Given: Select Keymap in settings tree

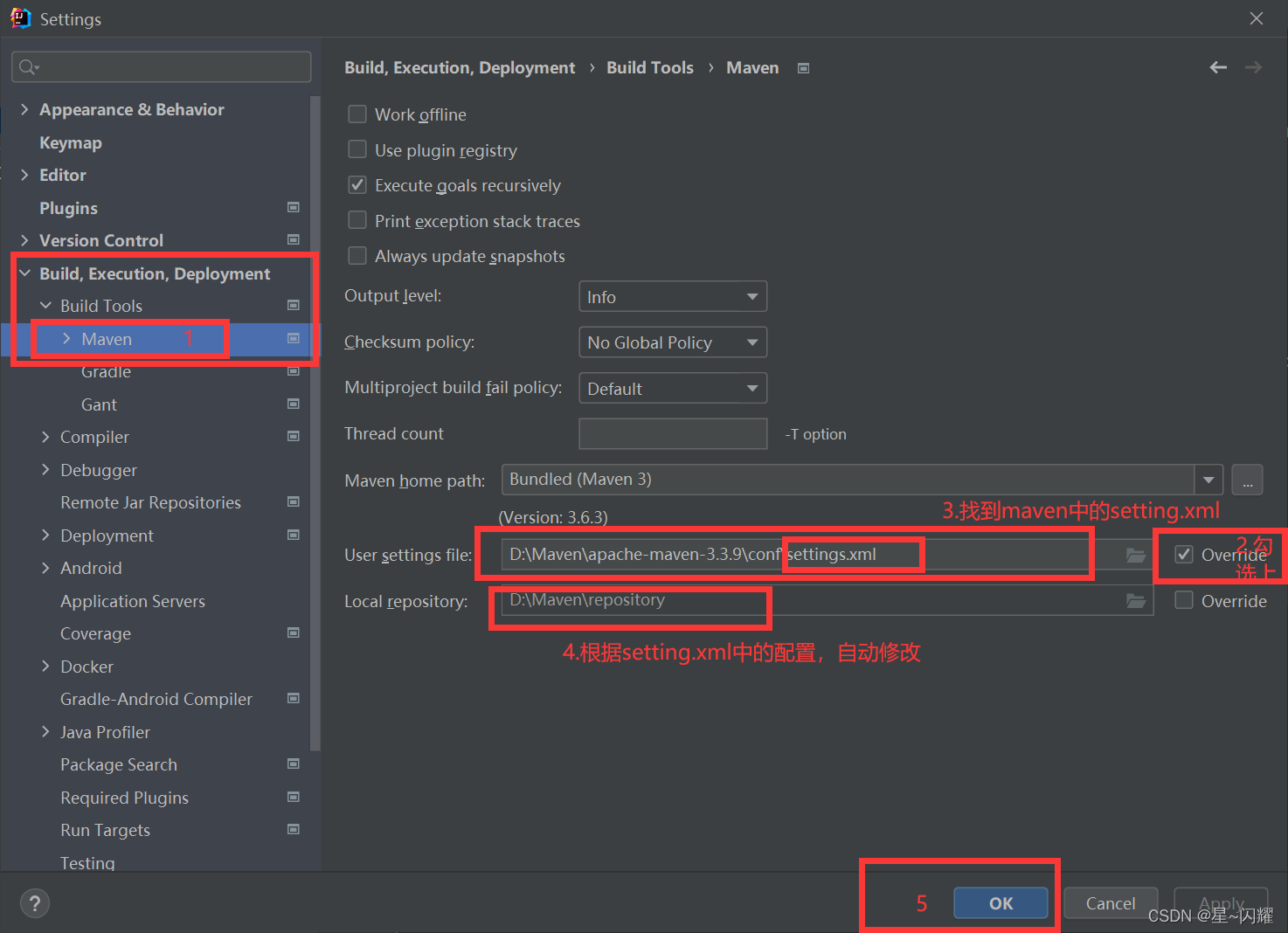Looking at the screenshot, I should coord(71,142).
